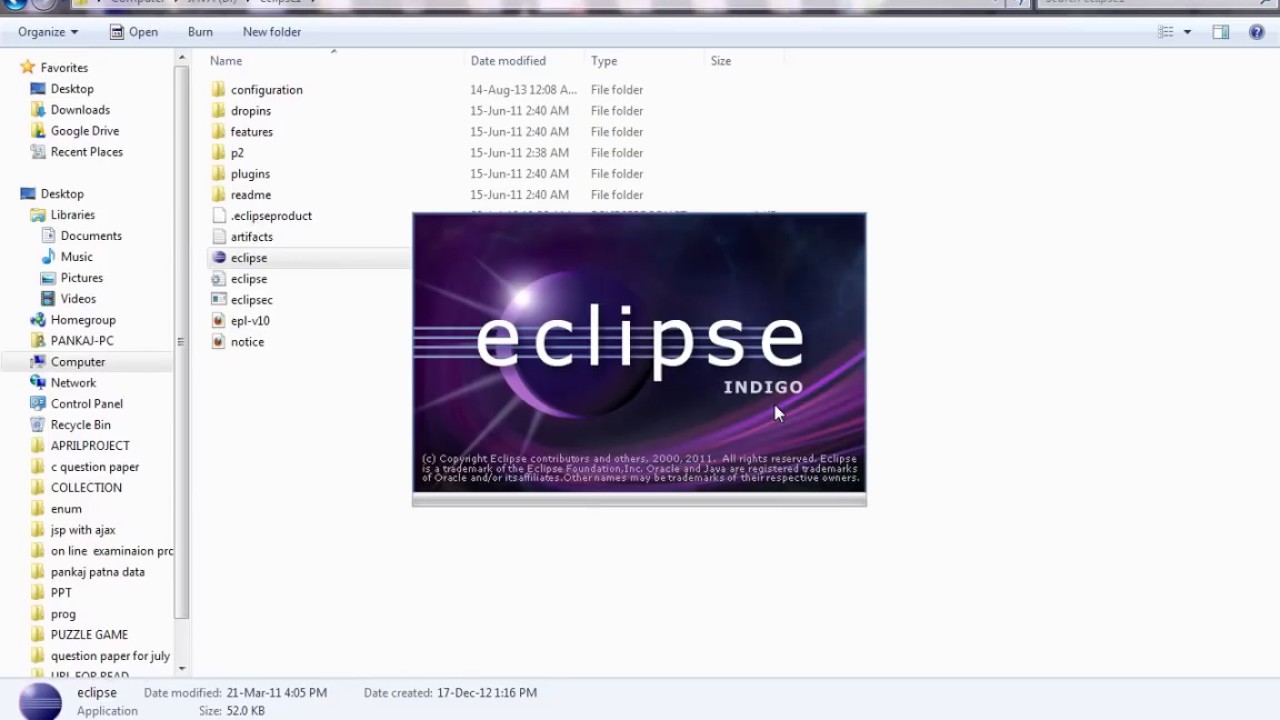Select the readme folder icon
Screen dimensions: 1280x720
click(x=220, y=194)
